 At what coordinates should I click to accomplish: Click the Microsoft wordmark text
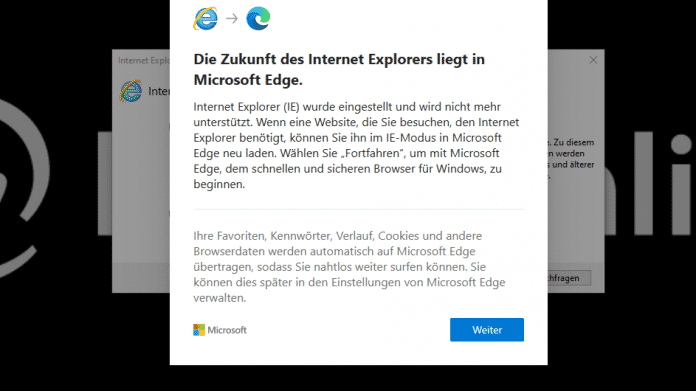pos(227,330)
